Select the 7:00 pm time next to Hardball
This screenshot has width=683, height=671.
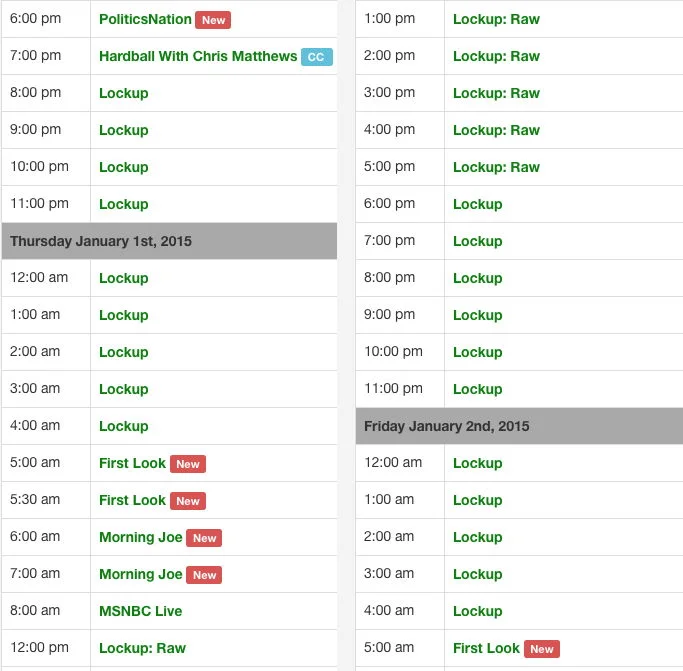(36, 56)
